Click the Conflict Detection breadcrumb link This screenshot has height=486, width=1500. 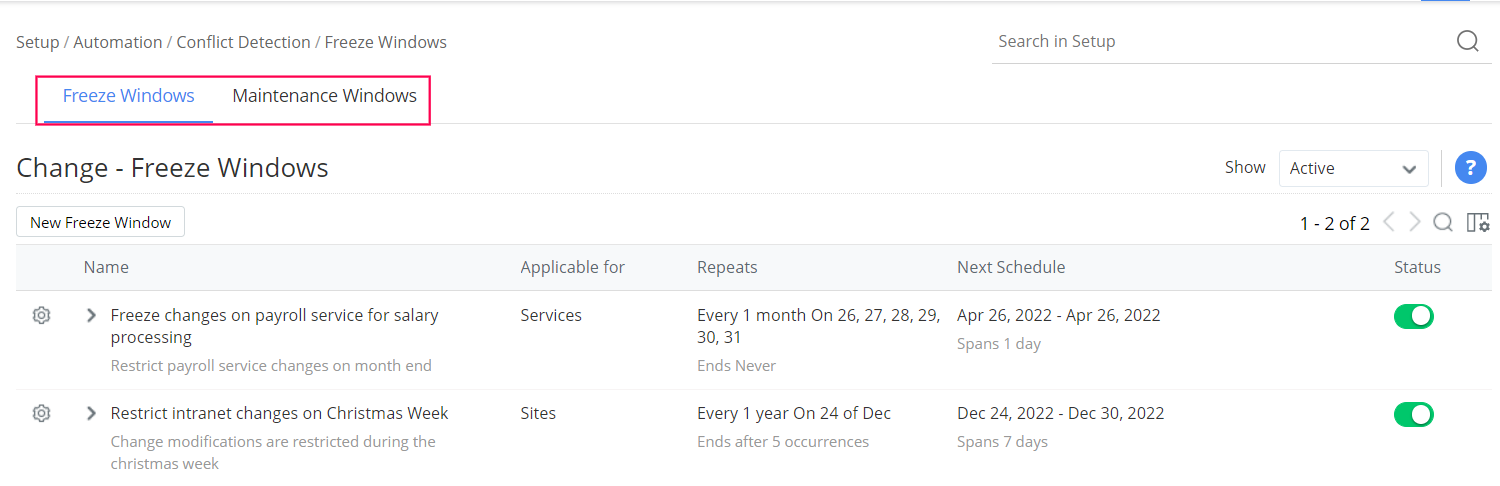click(243, 42)
